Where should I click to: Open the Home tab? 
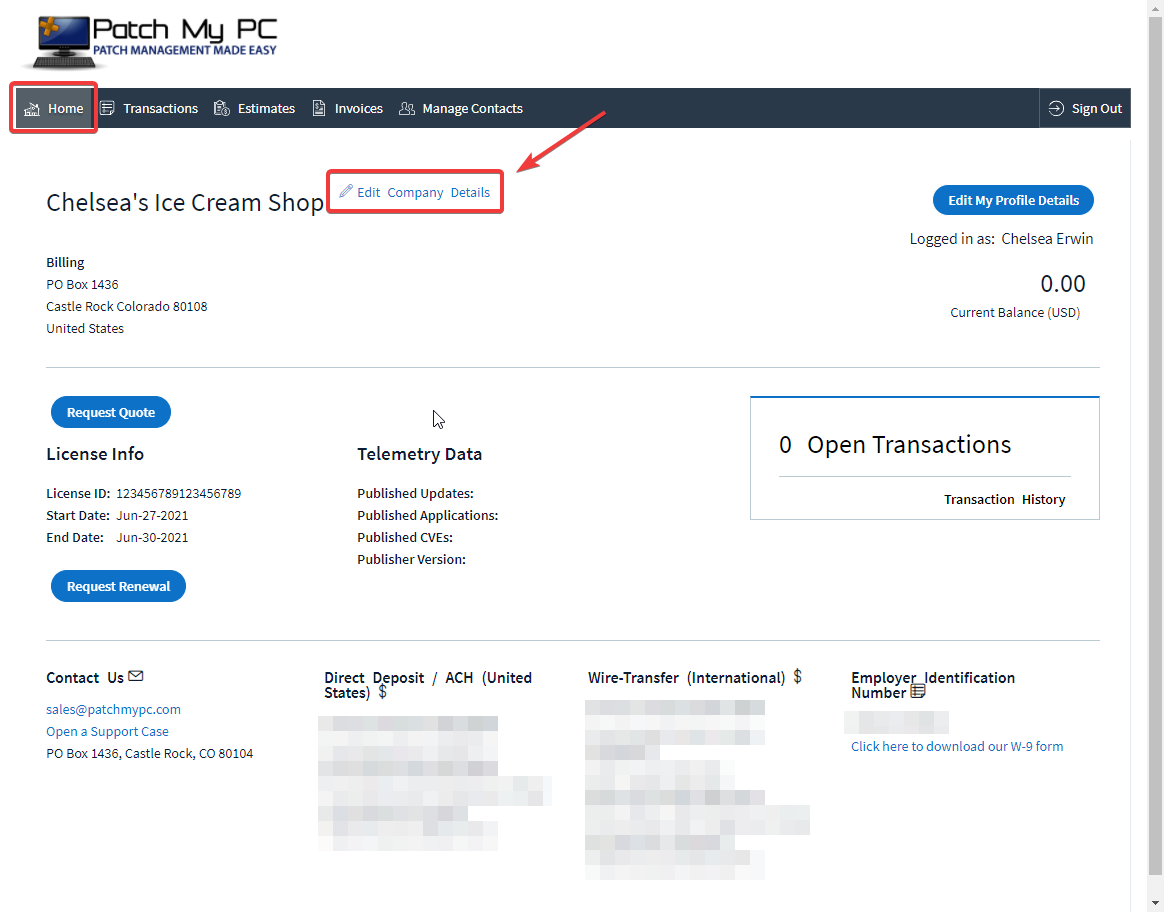[54, 108]
